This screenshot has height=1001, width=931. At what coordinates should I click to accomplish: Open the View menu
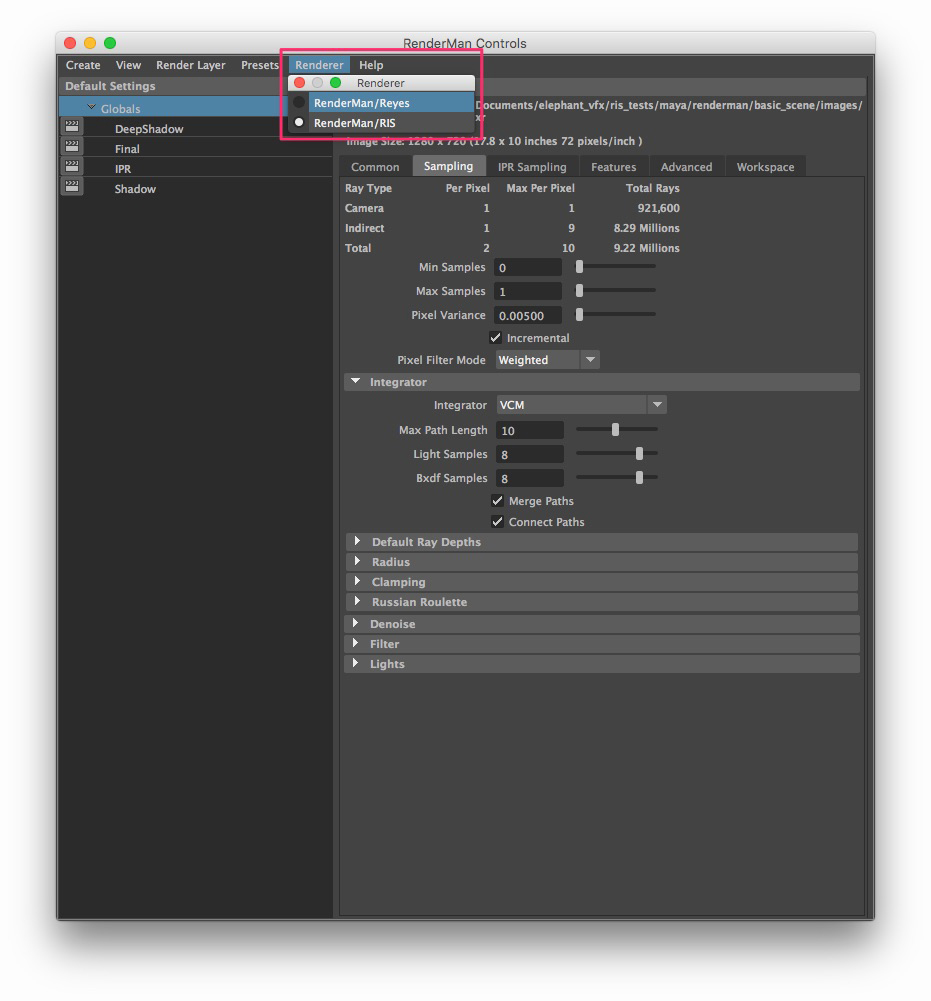click(x=128, y=65)
